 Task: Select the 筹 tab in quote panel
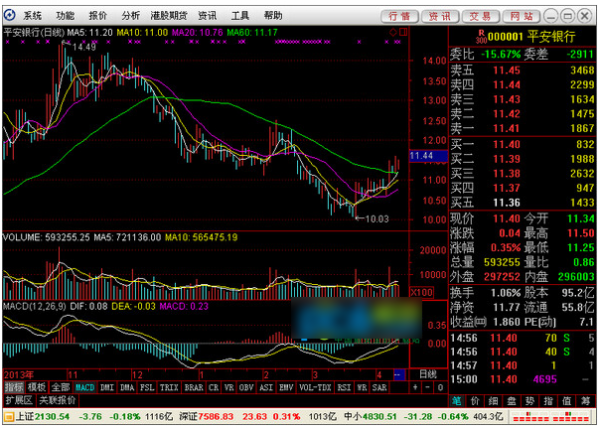click(x=585, y=401)
